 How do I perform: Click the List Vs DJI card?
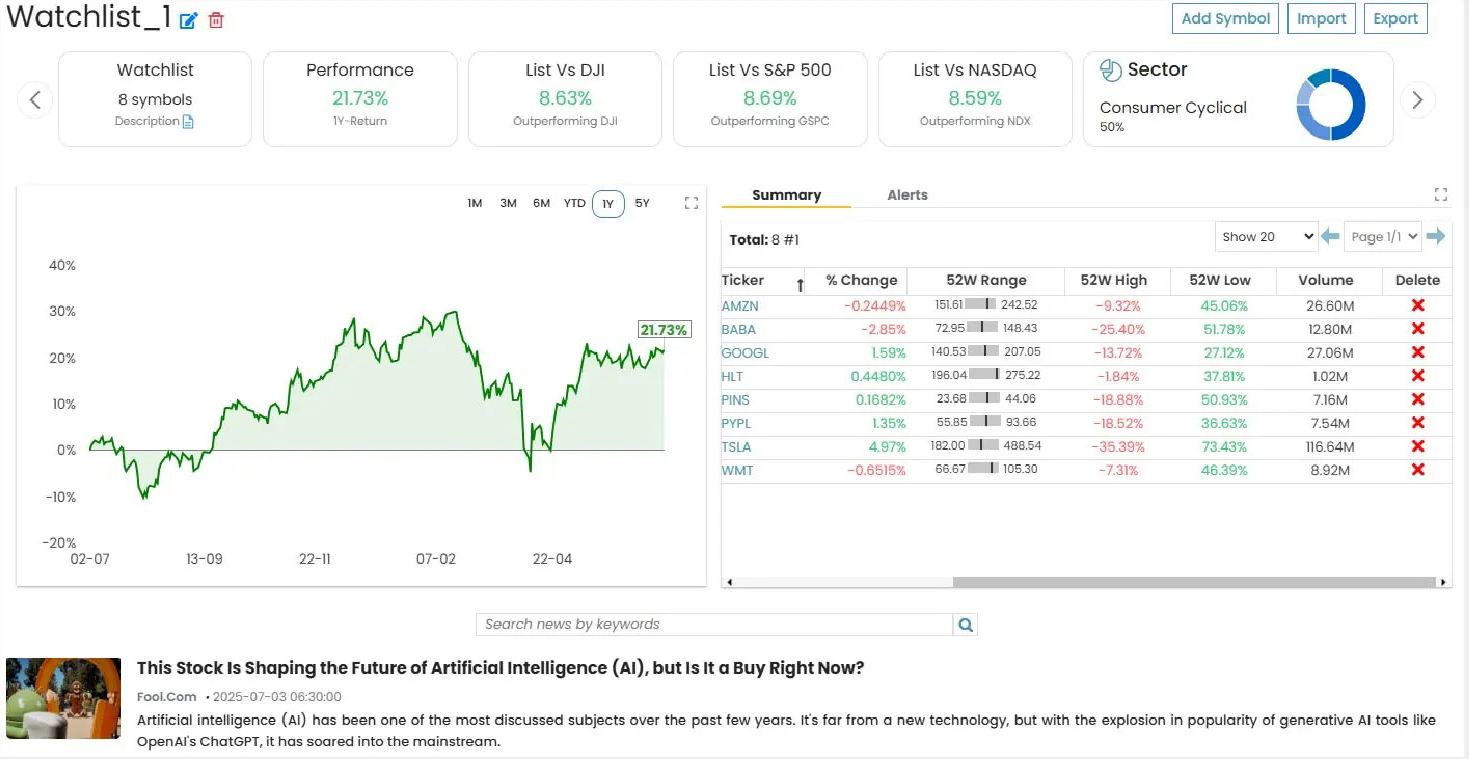[x=565, y=99]
